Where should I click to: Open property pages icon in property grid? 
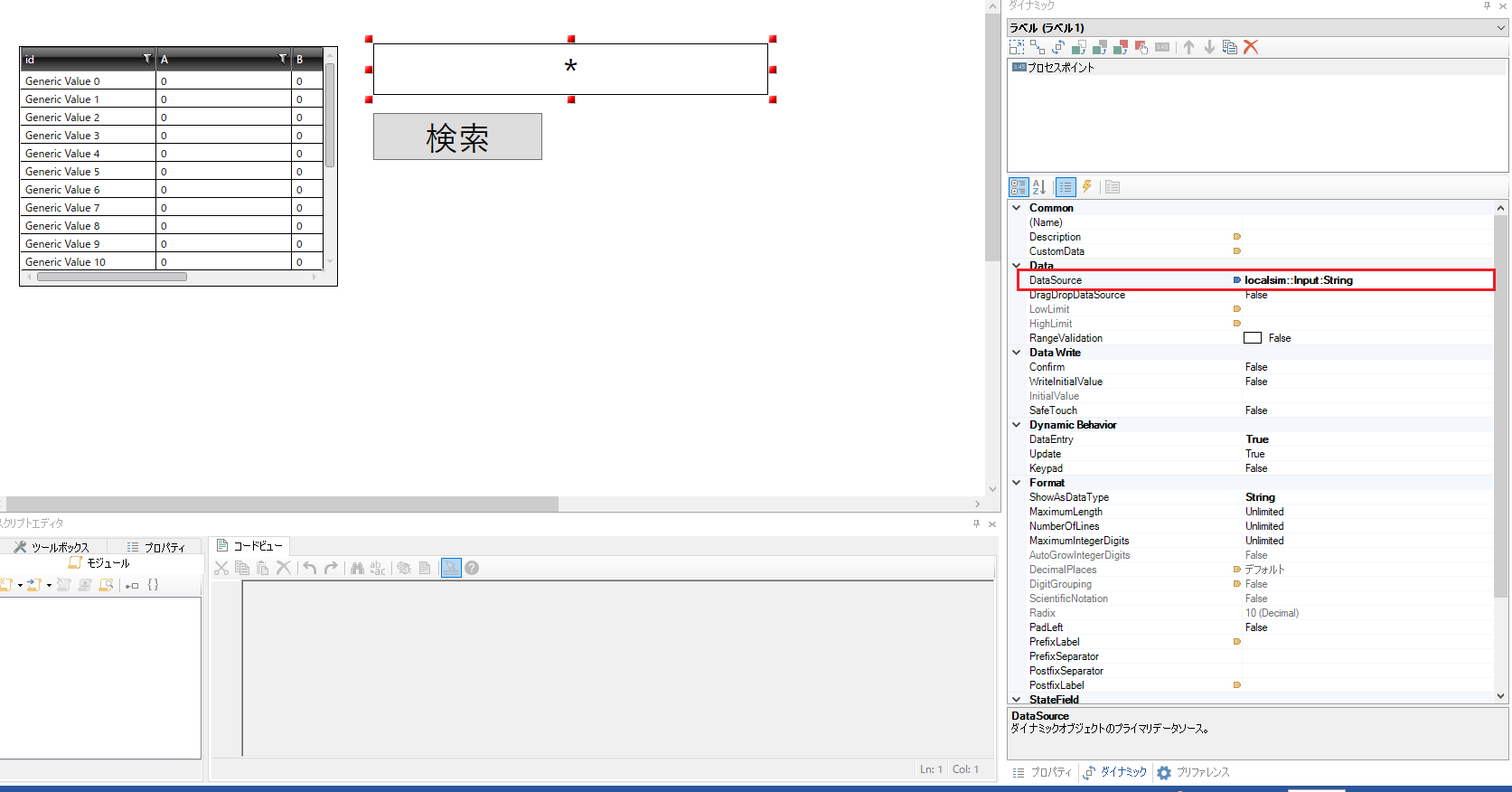1113,187
